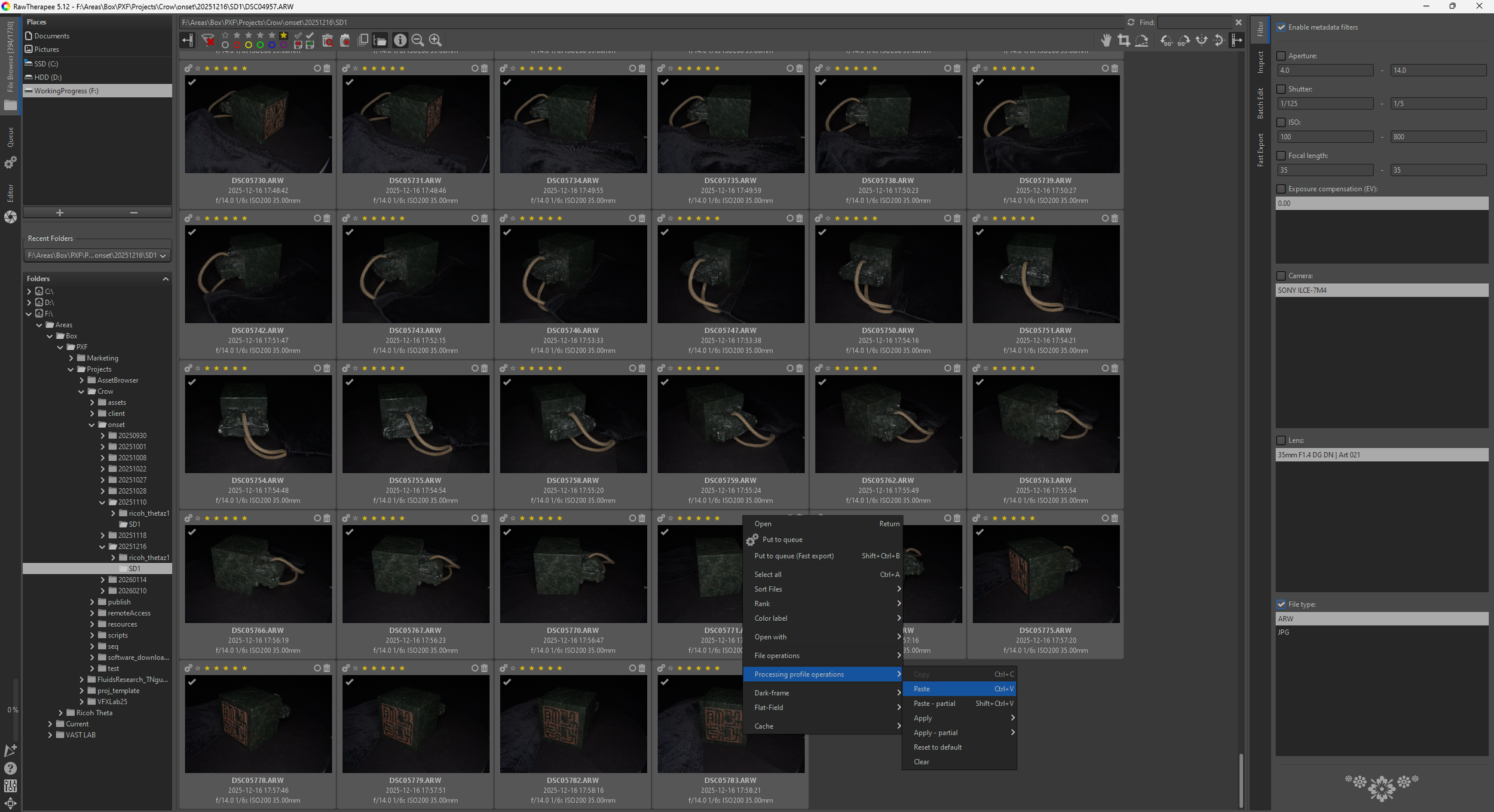
Task: Select the straighten/rotate line tool
Action: click(x=1141, y=40)
